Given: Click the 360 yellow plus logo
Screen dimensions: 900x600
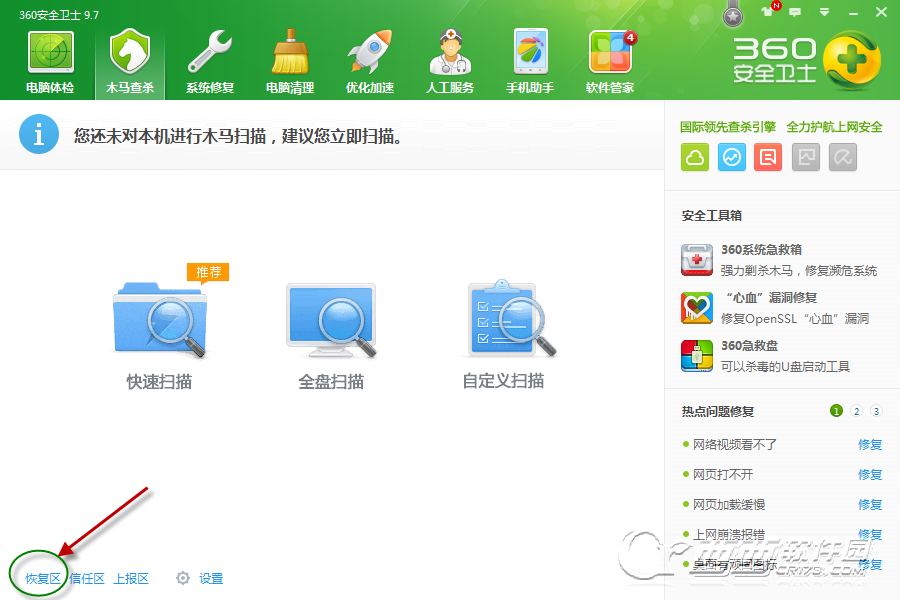Looking at the screenshot, I should (x=852, y=61).
